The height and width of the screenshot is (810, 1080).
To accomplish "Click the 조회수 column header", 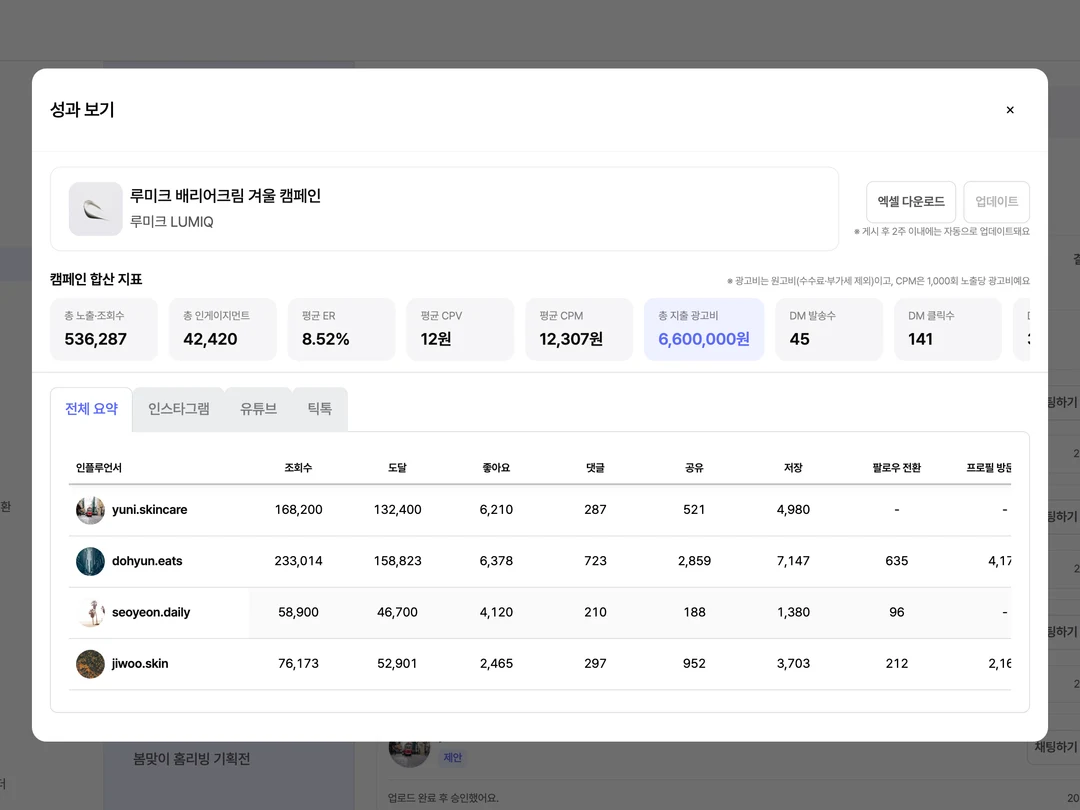I will click(x=298, y=468).
